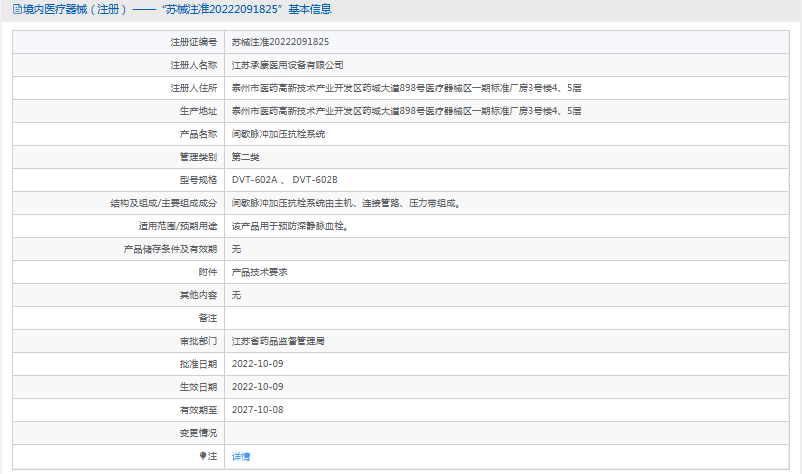The height and width of the screenshot is (474, 802).
Task: Click the 管理类别 row label
Action: 198,157
